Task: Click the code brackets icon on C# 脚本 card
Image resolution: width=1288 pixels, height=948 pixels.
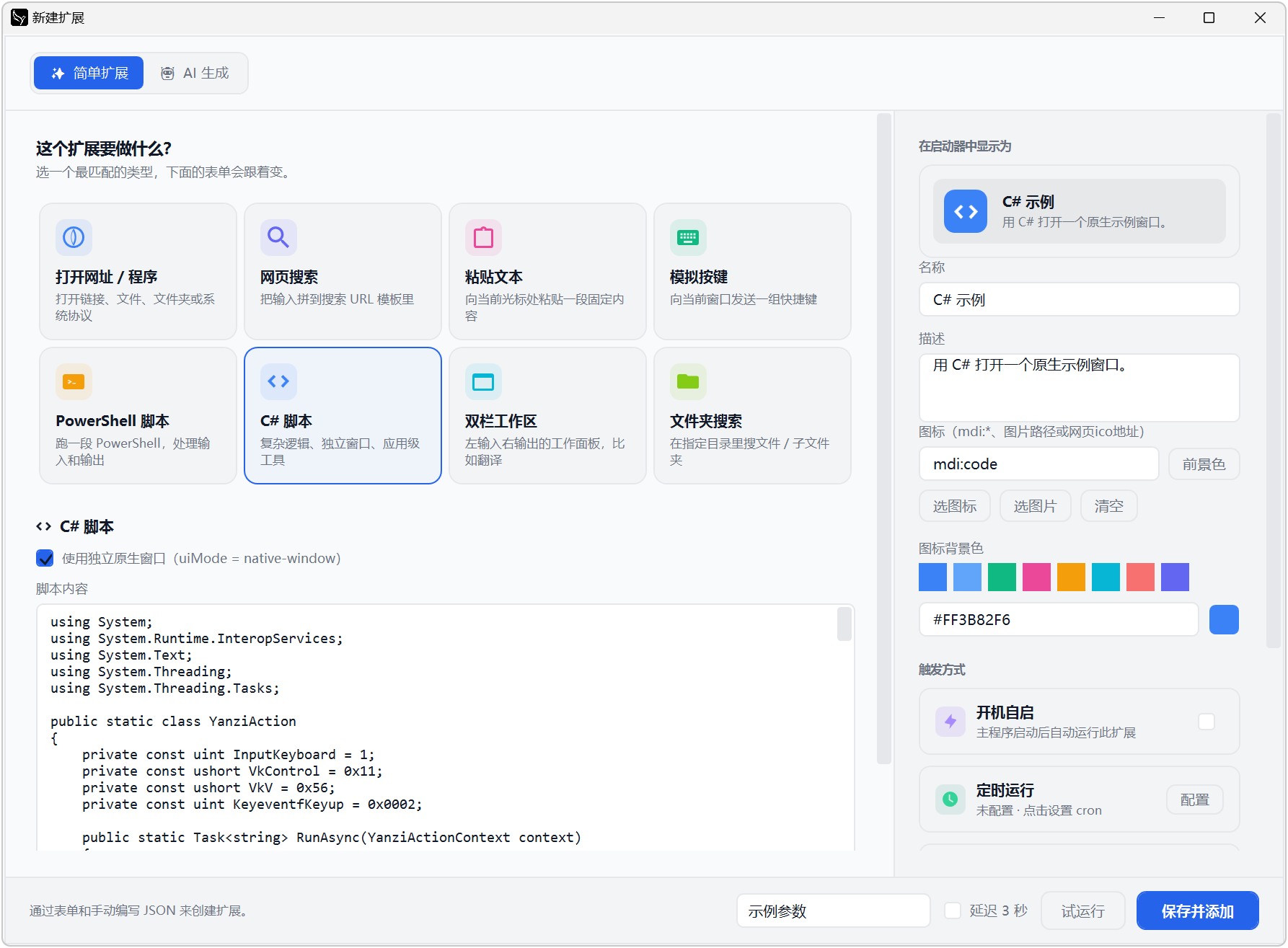Action: tap(278, 381)
